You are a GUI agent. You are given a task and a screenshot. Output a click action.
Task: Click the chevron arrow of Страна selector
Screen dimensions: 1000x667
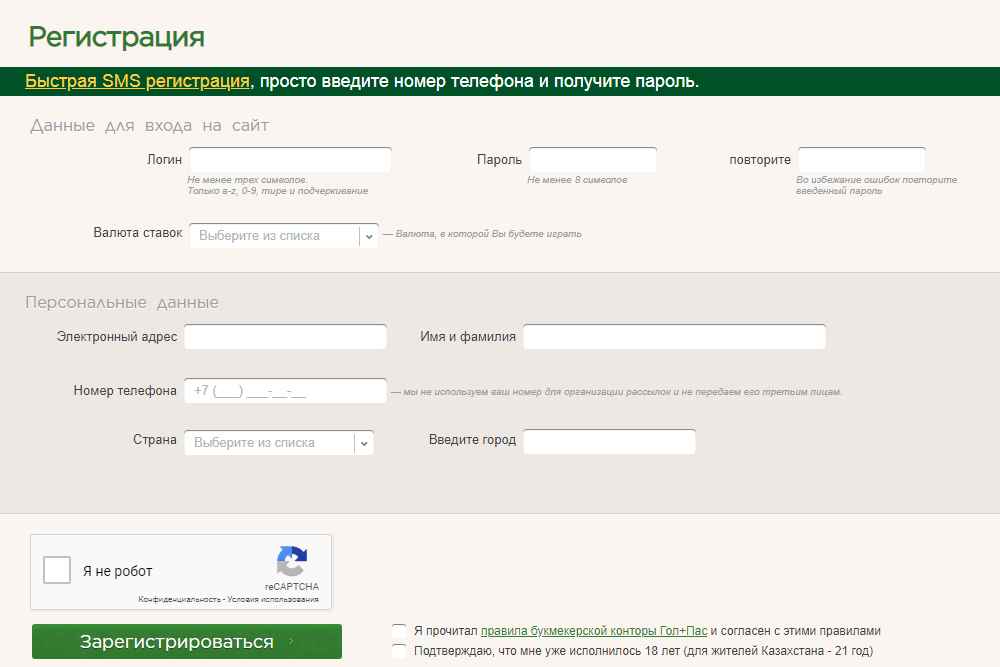pos(364,443)
